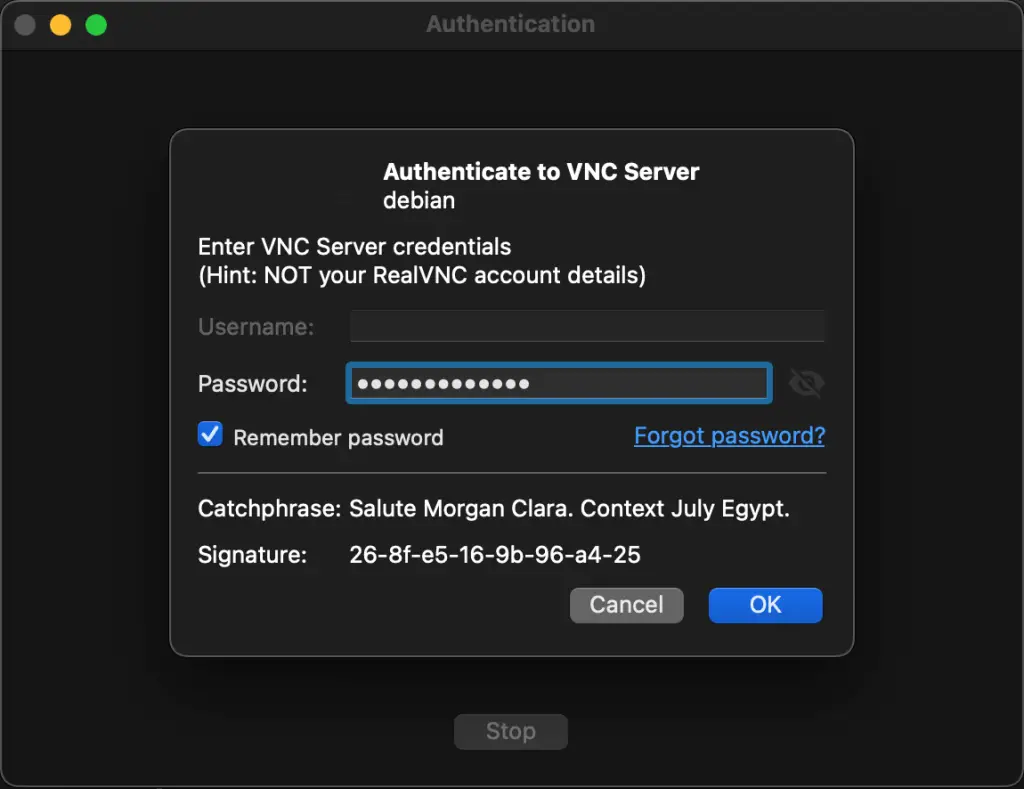Screen dimensions: 1024x789
Task: Dismiss the dialog with Cancel
Action: pos(626,605)
